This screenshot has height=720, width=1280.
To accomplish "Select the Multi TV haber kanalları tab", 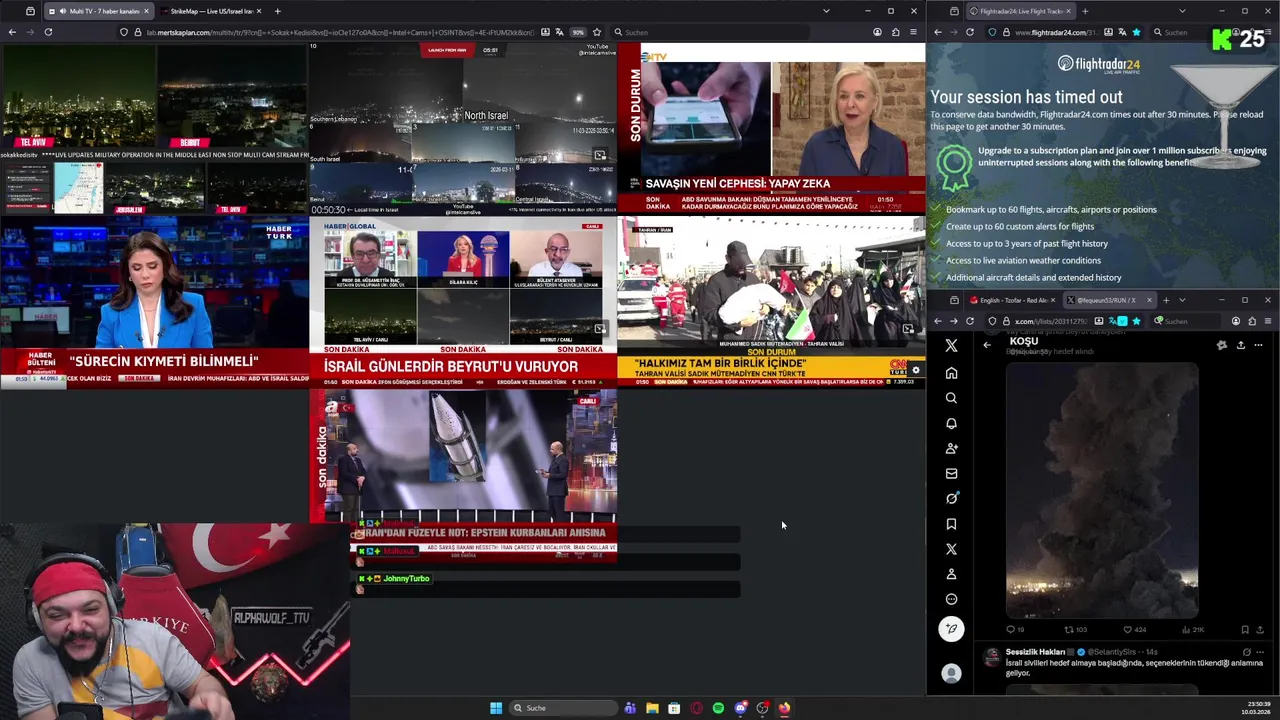I will (x=98, y=11).
